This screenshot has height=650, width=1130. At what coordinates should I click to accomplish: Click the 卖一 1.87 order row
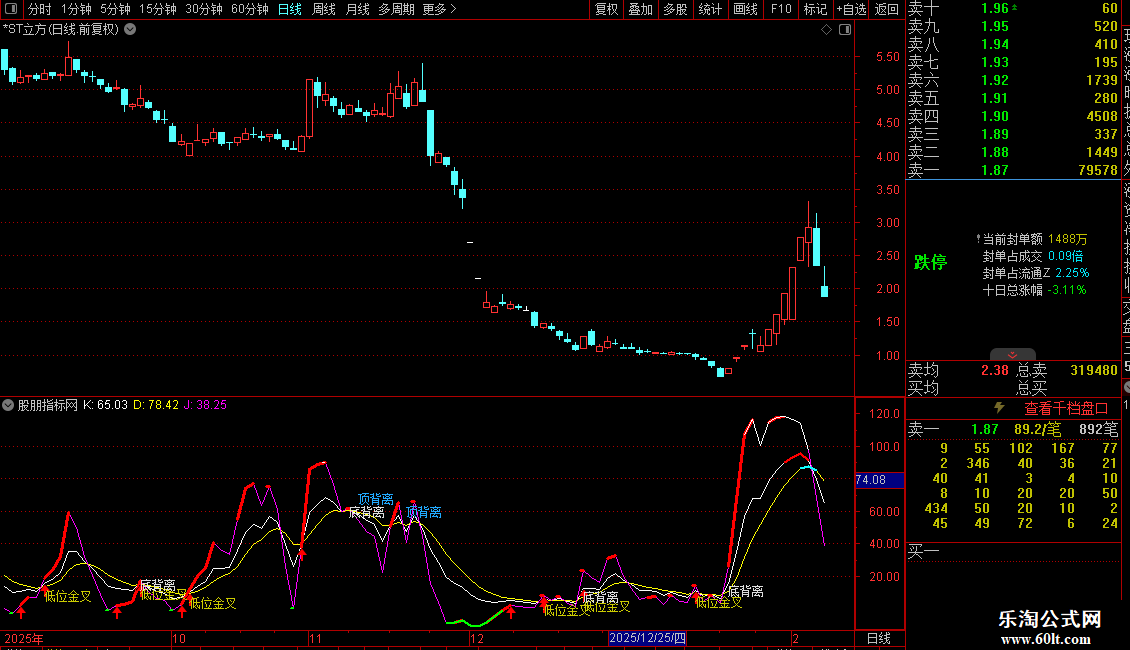pyautogui.click(x=1013, y=170)
